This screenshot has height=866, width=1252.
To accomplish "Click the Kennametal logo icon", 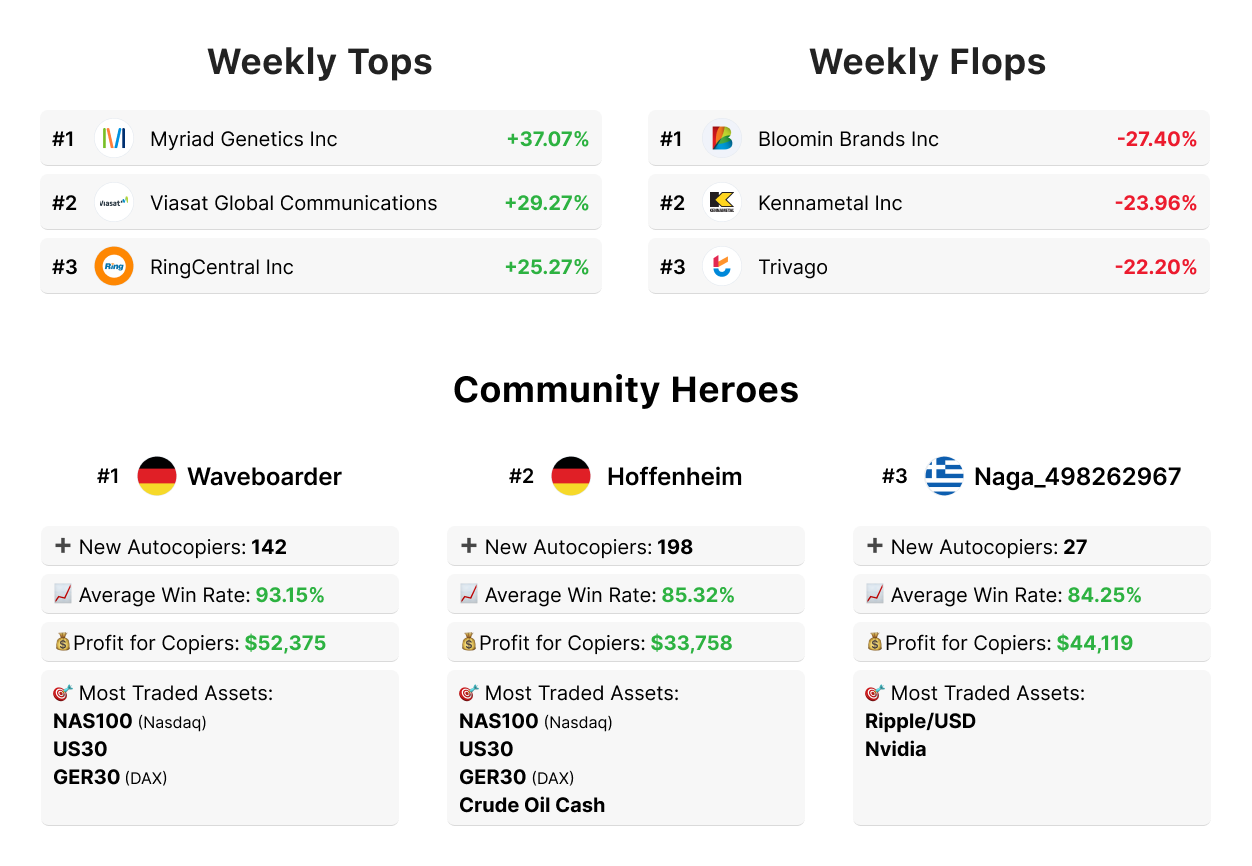I will click(721, 202).
